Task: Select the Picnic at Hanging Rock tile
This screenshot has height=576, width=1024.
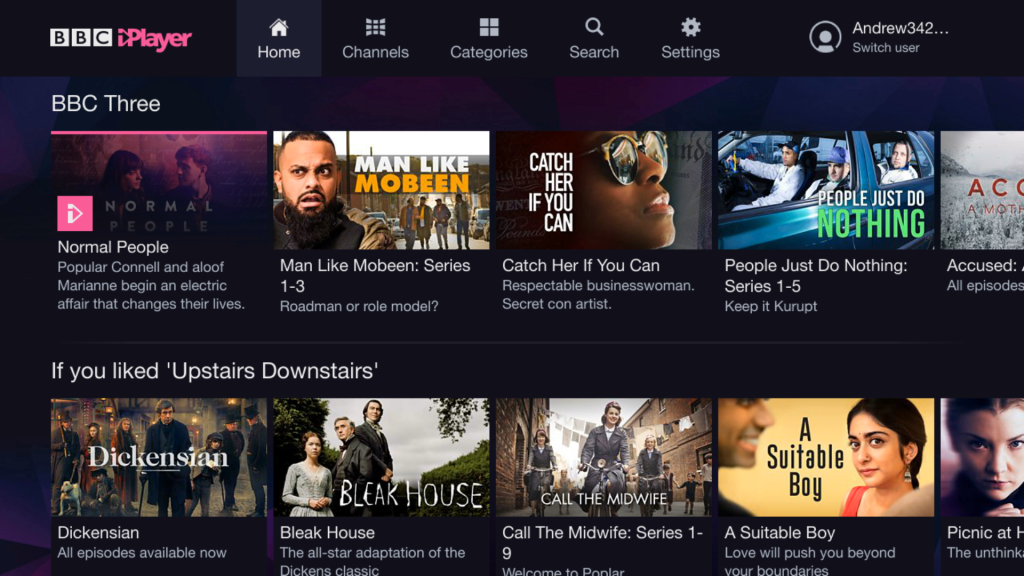Action: point(982,457)
